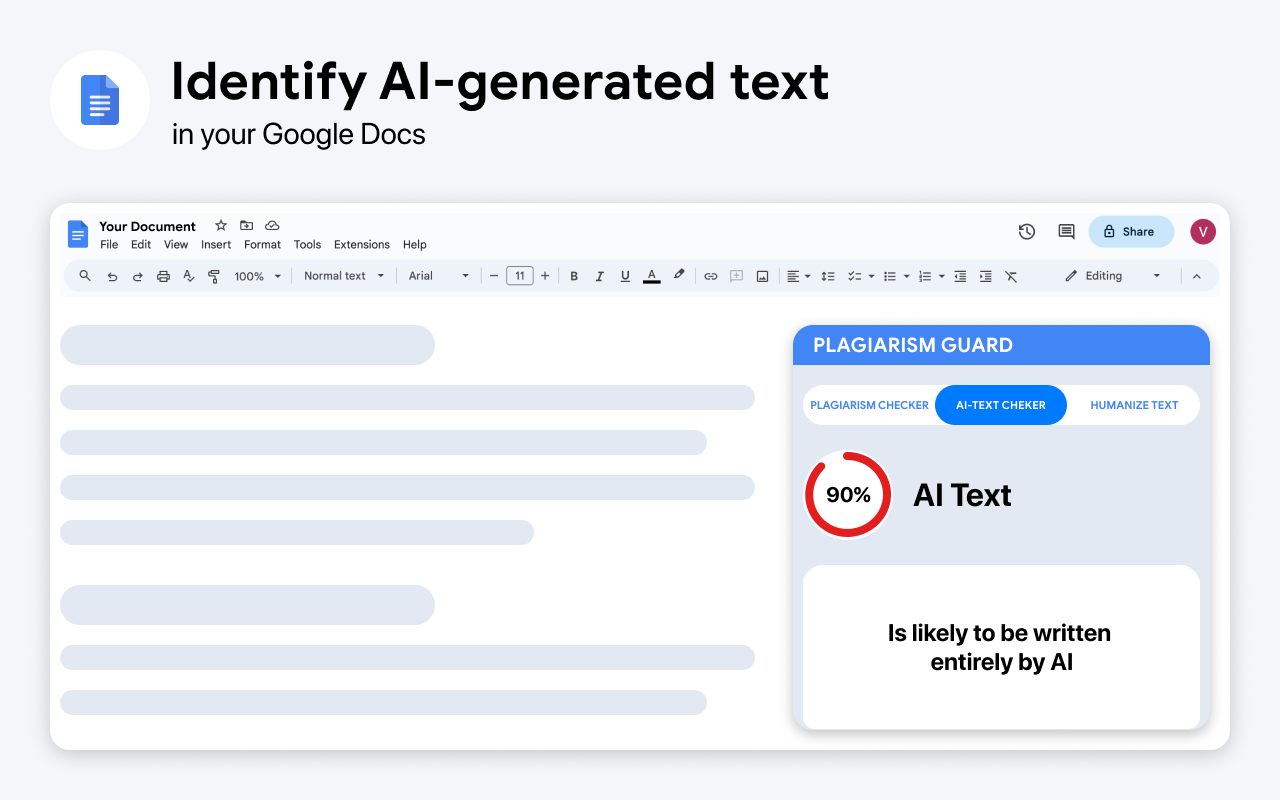Toggle bold formatting
Image resolution: width=1280 pixels, height=800 pixels.
click(x=574, y=276)
